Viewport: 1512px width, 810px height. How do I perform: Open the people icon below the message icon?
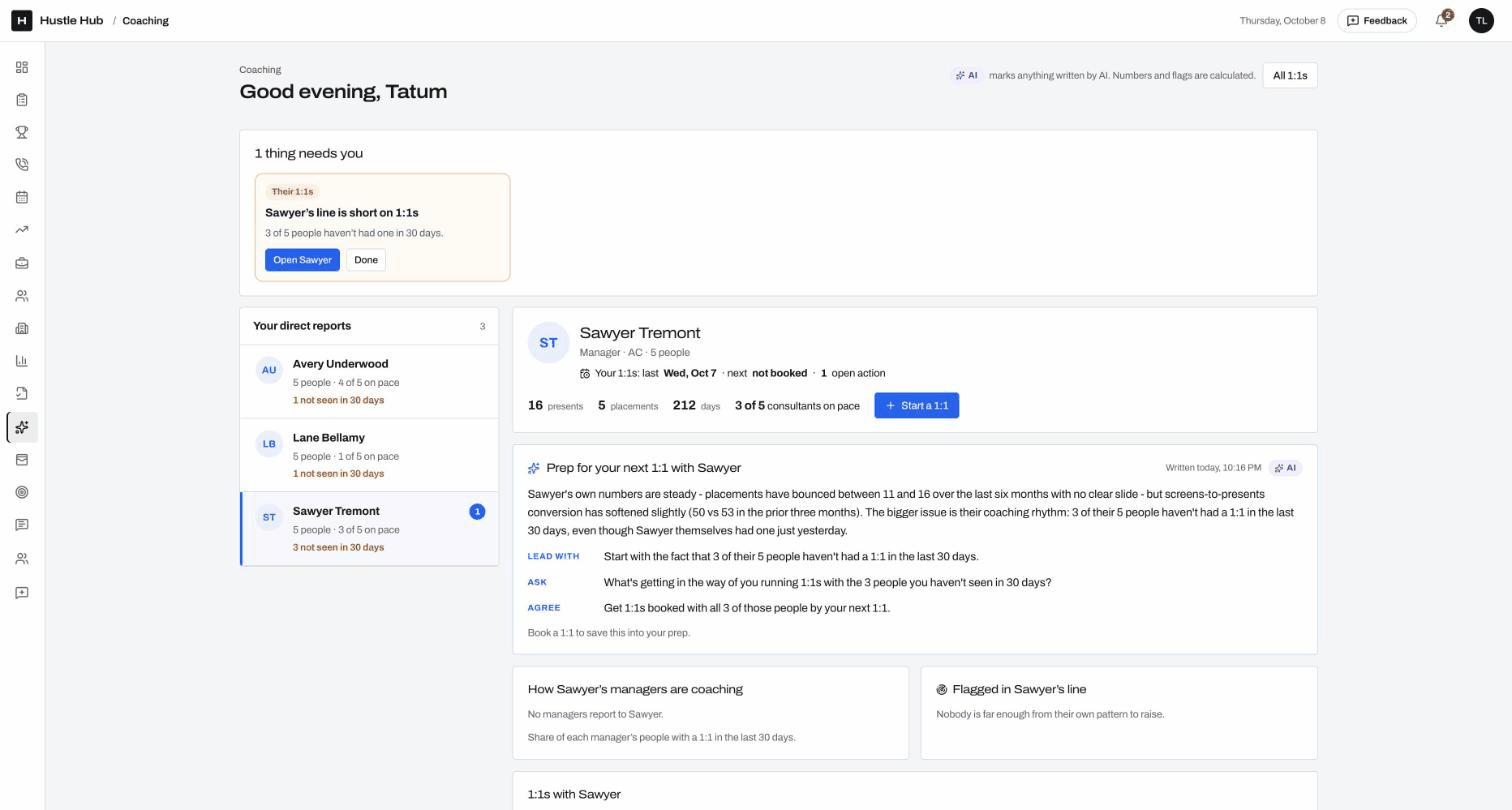tap(22, 559)
